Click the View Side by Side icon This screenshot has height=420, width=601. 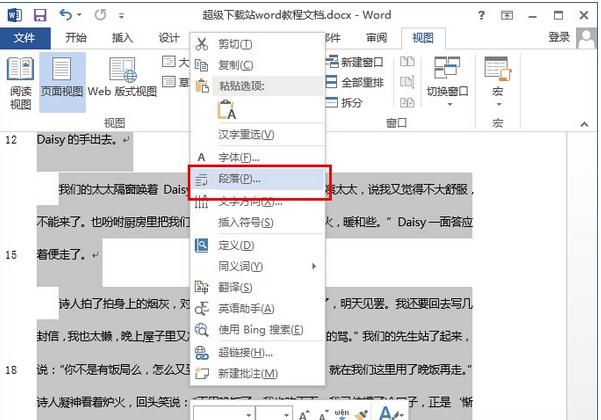[407, 61]
